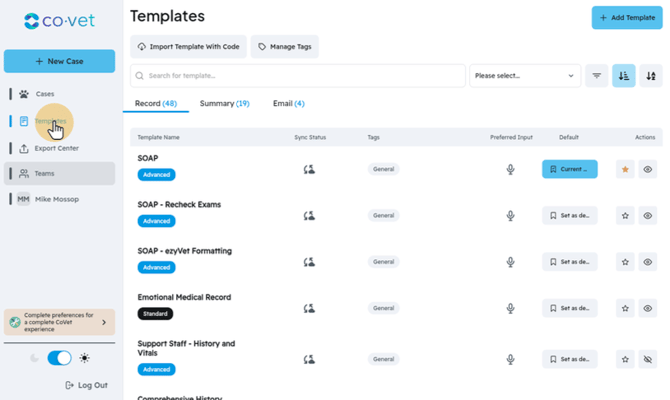Click the filter icon beside the dropdown
The height and width of the screenshot is (400, 670).
(597, 76)
